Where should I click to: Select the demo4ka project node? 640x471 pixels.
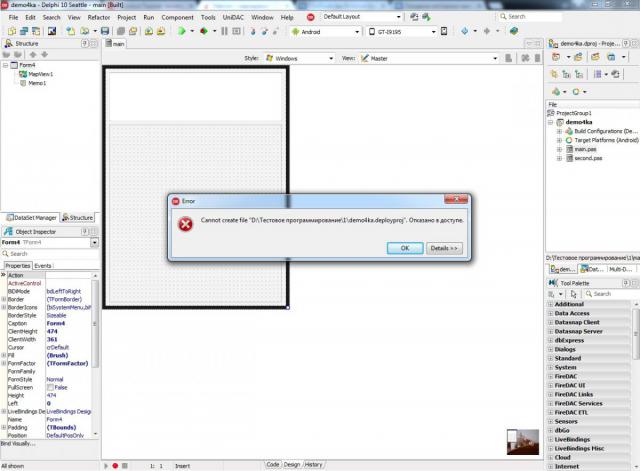pyautogui.click(x=578, y=122)
